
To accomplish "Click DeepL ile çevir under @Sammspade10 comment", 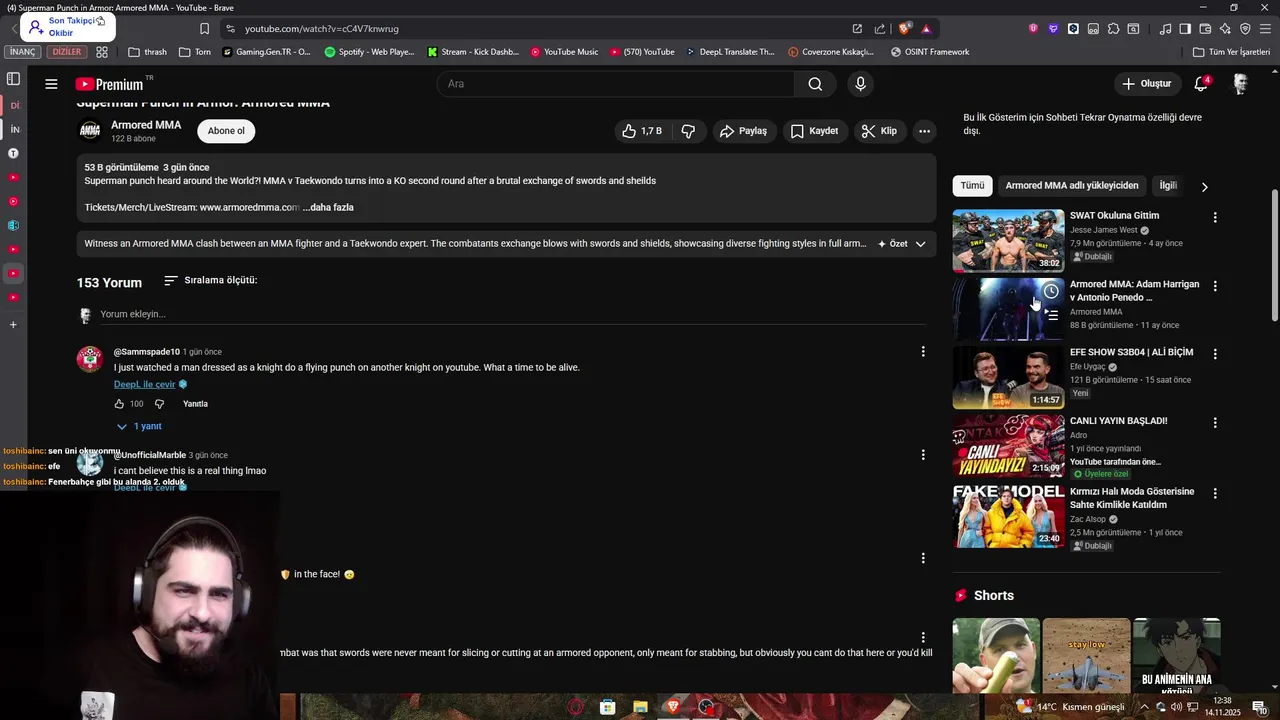I will click(x=144, y=384).
